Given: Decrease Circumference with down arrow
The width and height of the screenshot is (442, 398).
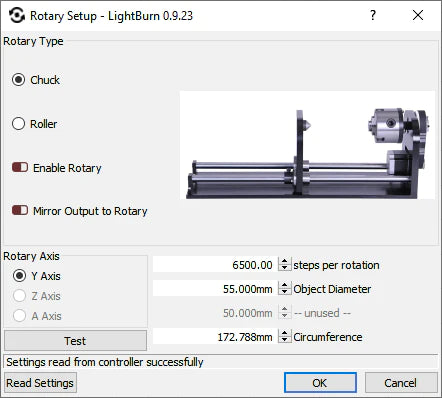Looking at the screenshot, I should [284, 340].
